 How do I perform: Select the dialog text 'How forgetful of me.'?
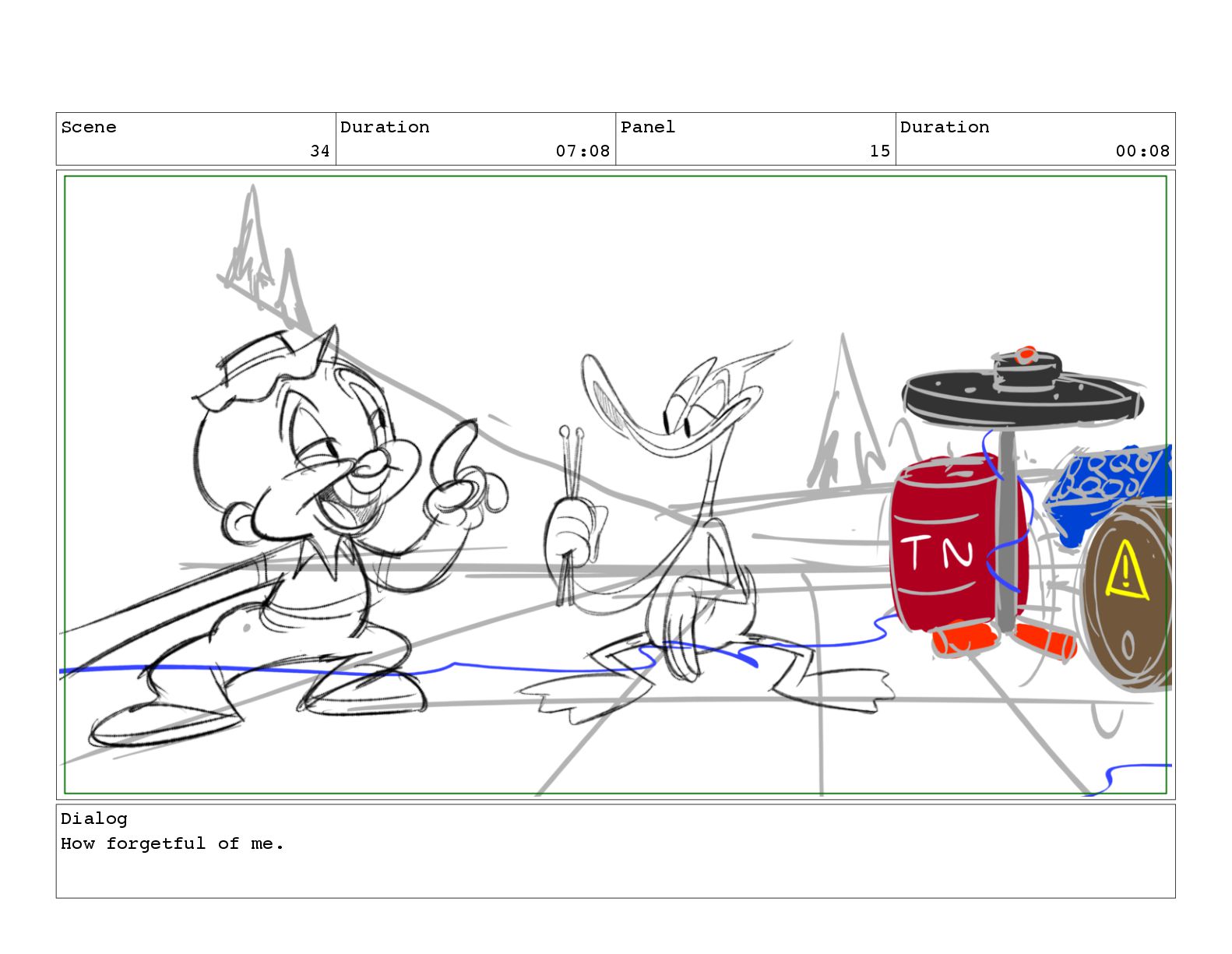[172, 843]
